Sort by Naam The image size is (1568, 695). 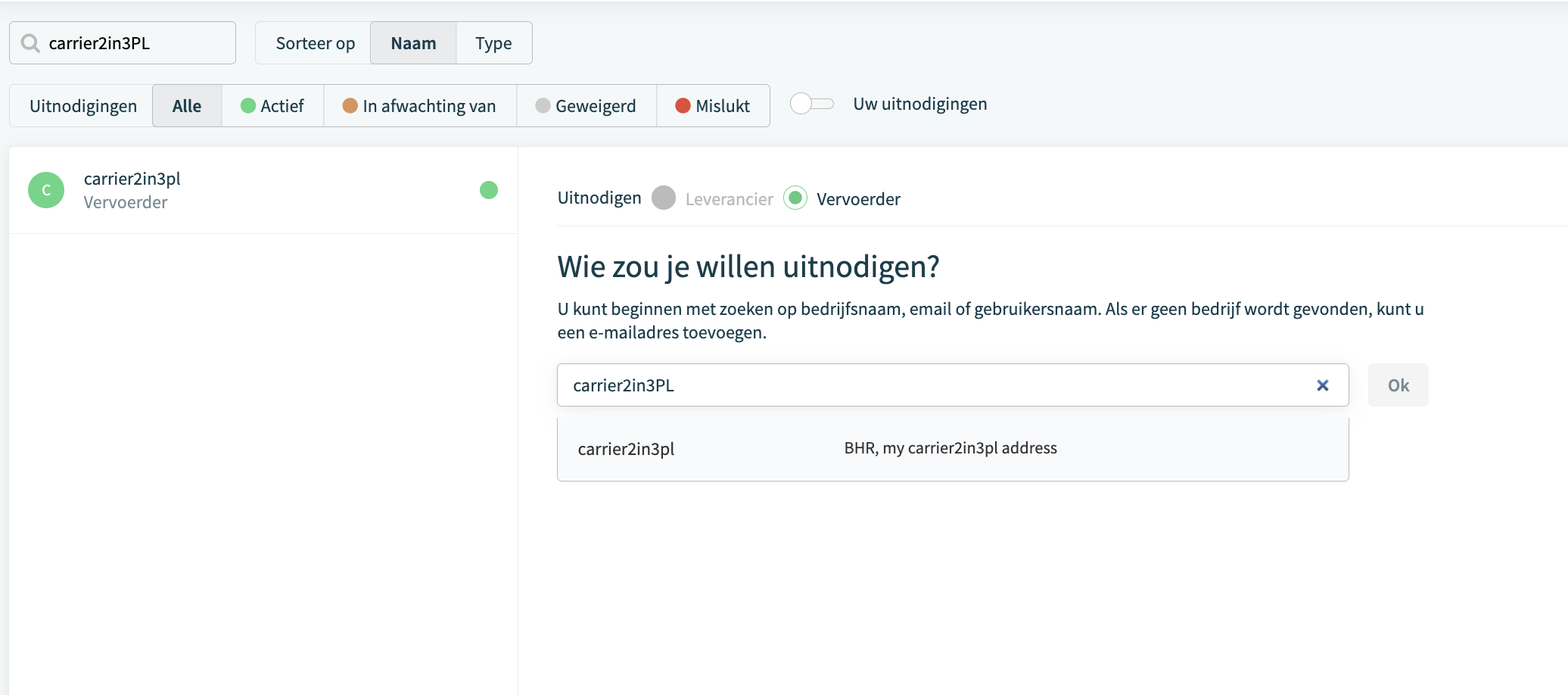413,43
